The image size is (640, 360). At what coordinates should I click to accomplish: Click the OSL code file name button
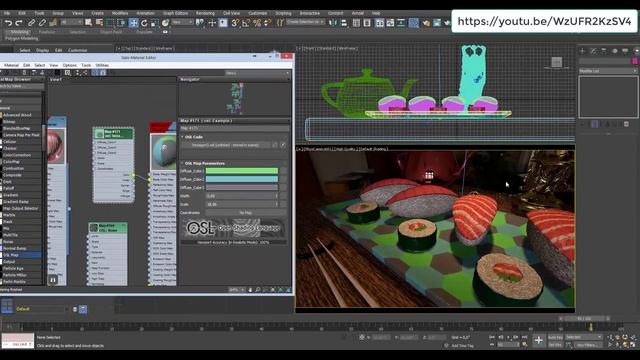click(225, 145)
